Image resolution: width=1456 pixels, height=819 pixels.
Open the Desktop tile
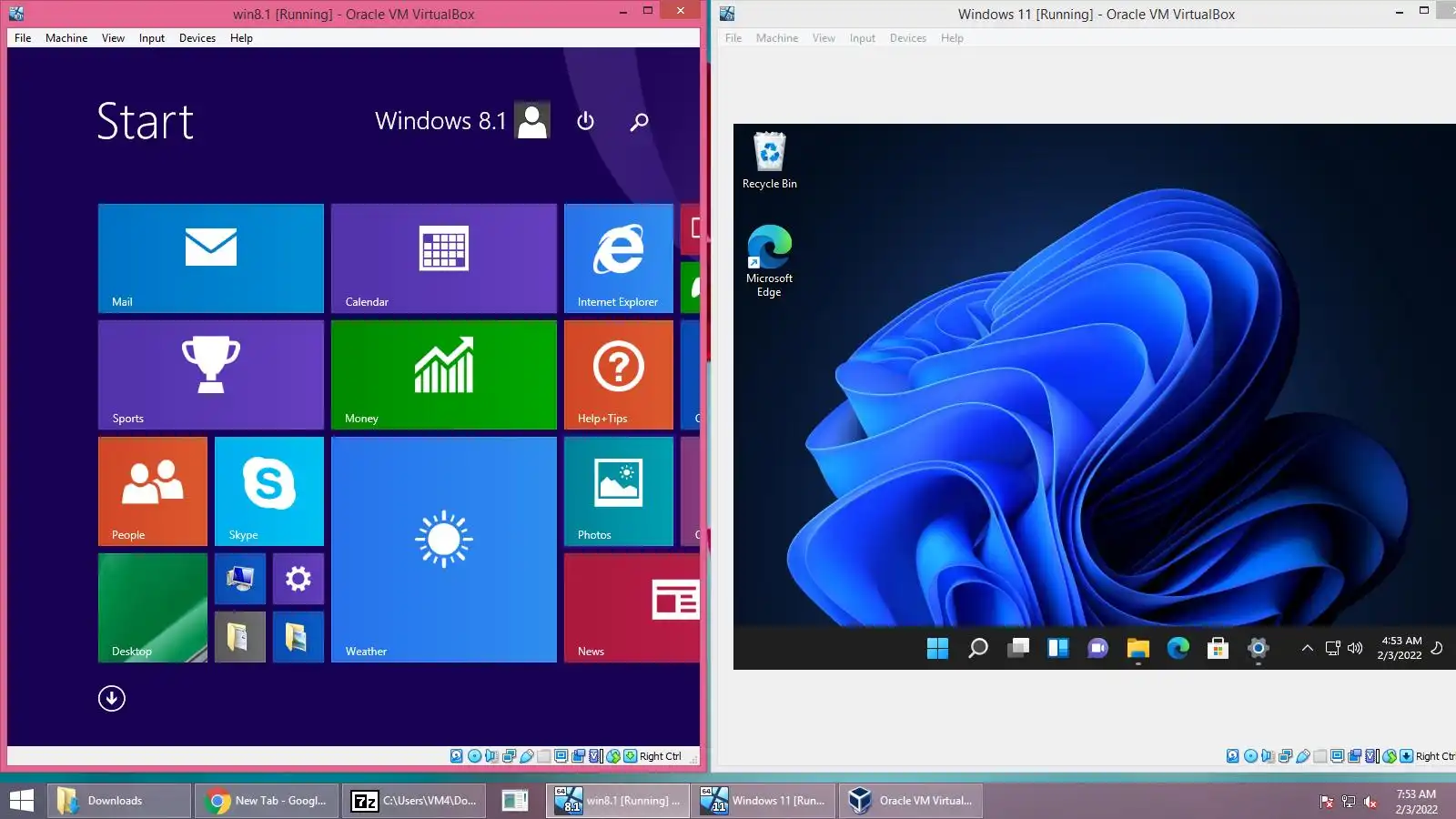pos(153,608)
